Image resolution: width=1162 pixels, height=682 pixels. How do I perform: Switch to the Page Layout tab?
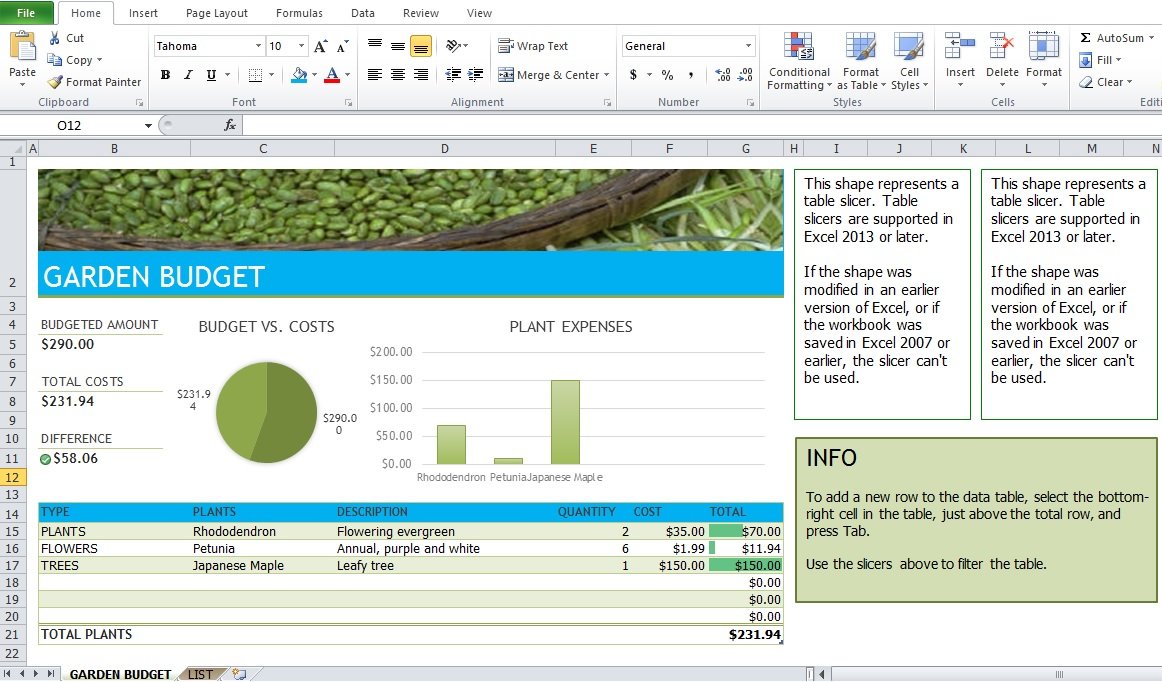(x=216, y=13)
